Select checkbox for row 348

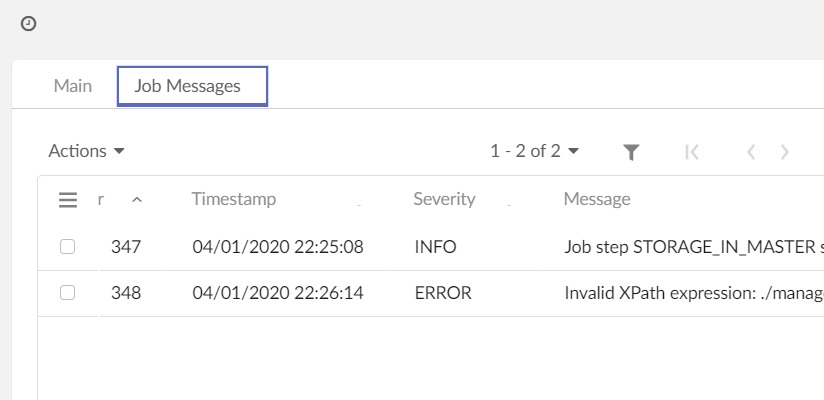coord(68,293)
